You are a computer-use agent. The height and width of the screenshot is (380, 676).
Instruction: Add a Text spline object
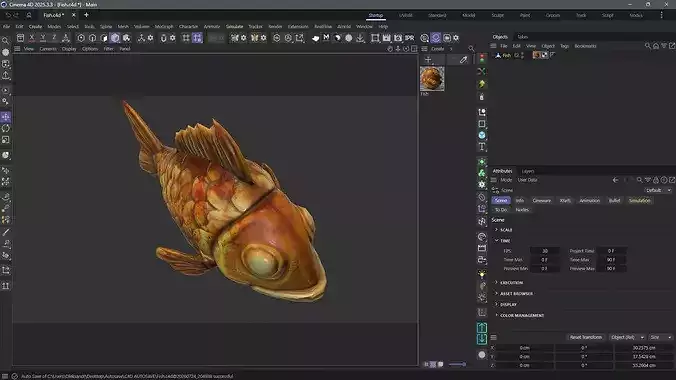(482, 147)
